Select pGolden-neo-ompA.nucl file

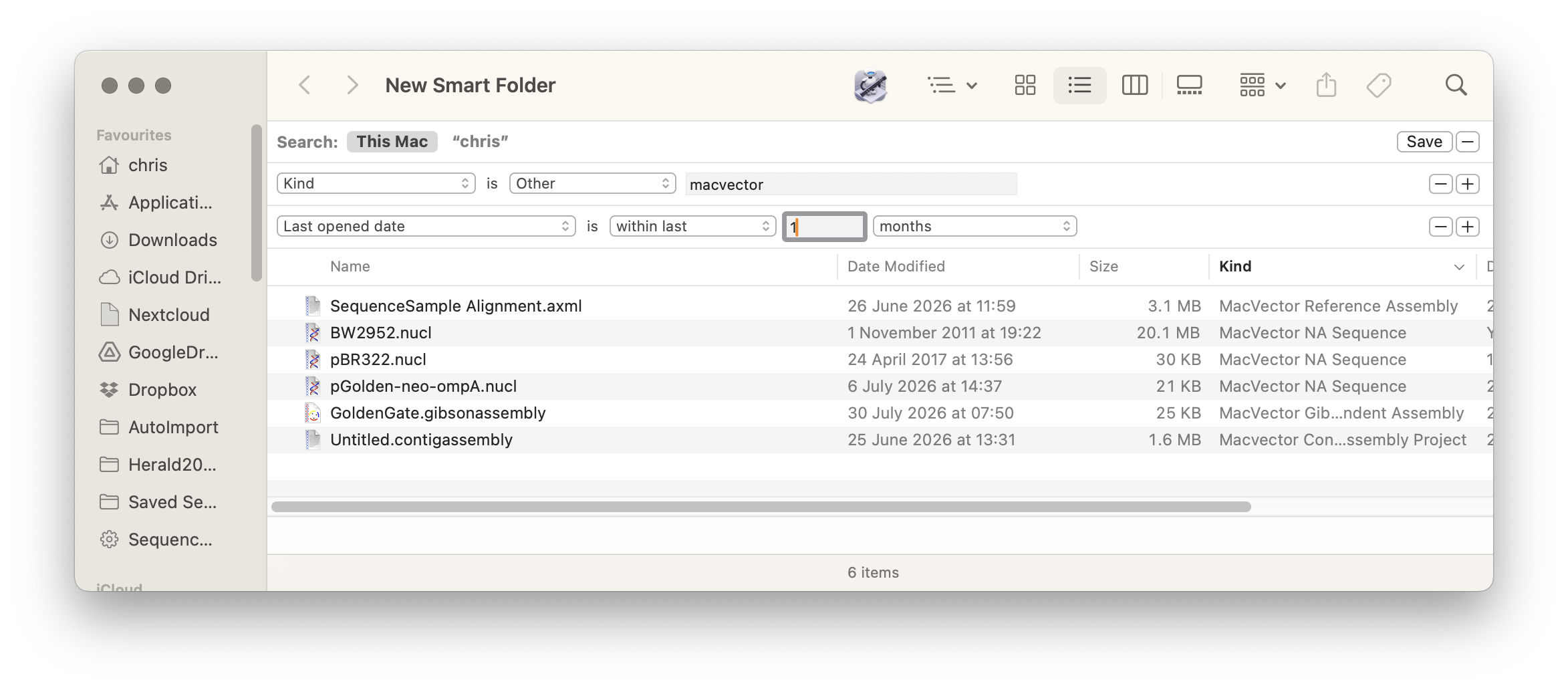coord(423,386)
